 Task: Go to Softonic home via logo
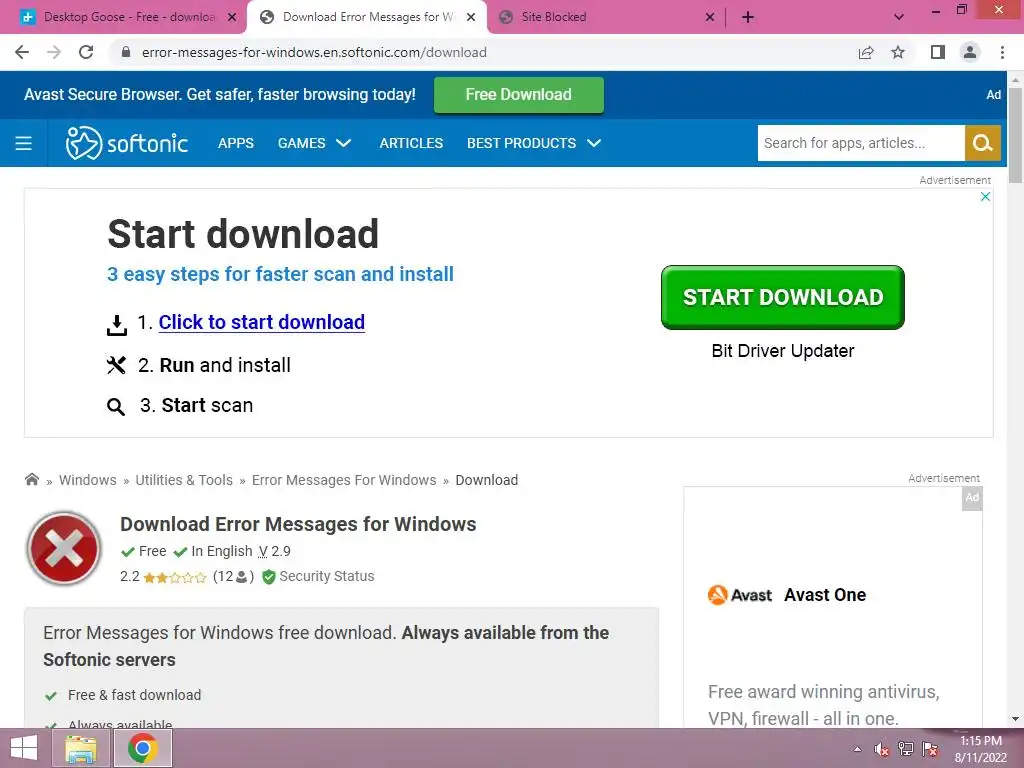(127, 143)
